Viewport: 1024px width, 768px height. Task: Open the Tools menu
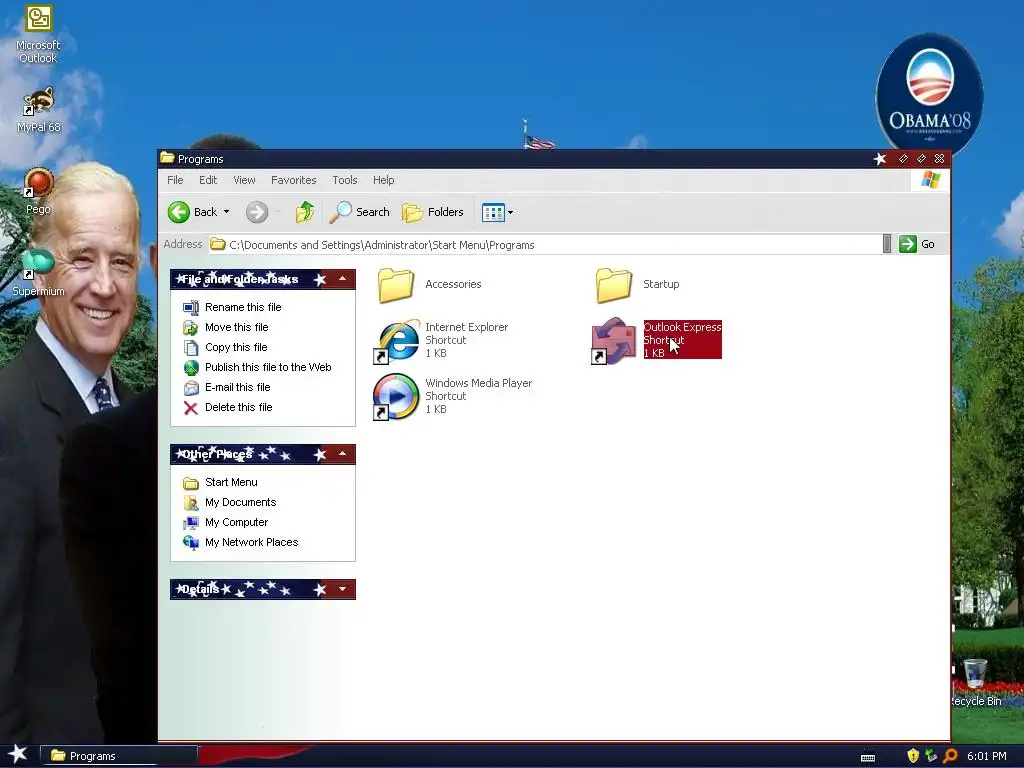(345, 180)
